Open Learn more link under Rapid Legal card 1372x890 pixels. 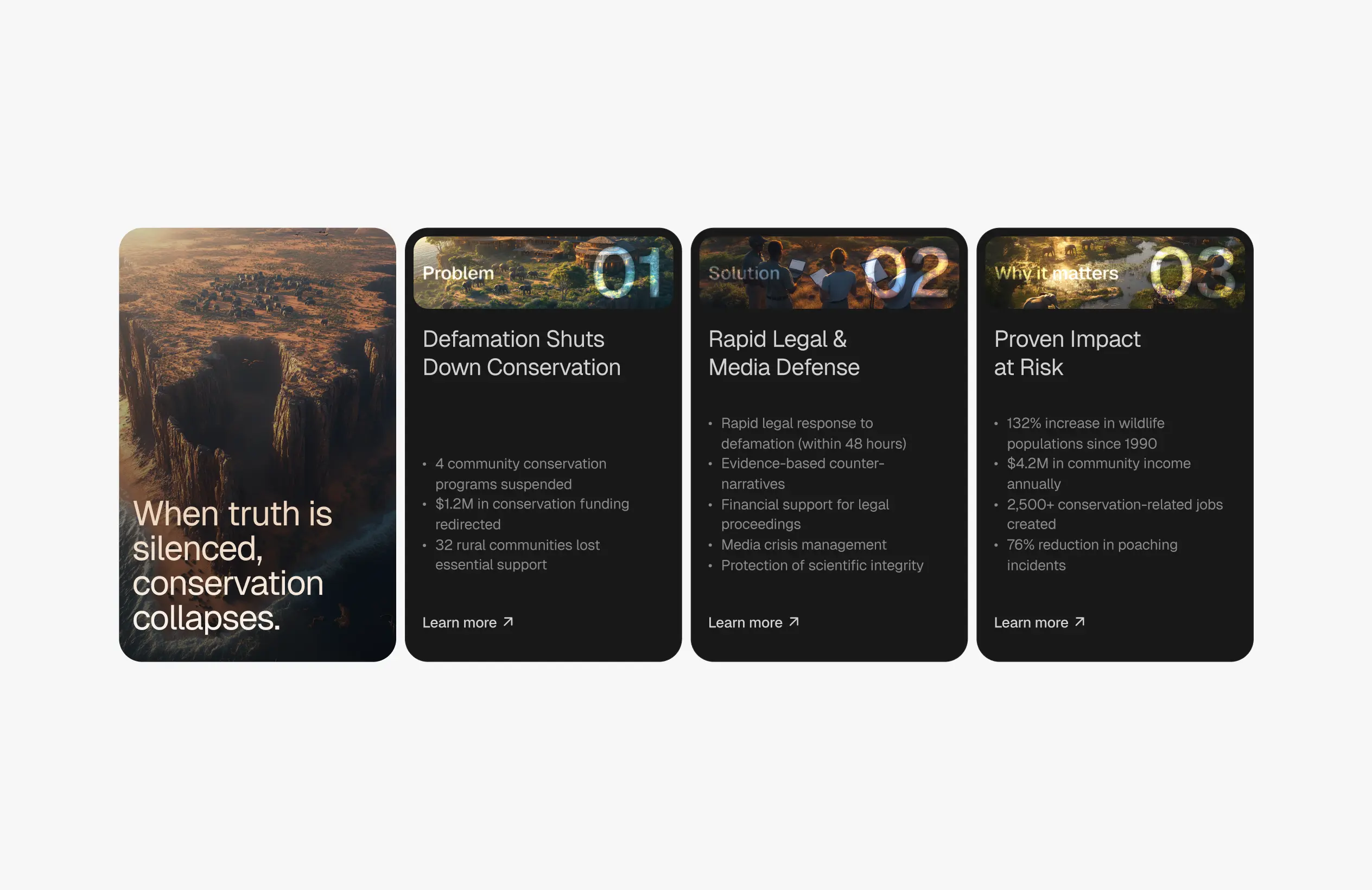[745, 622]
